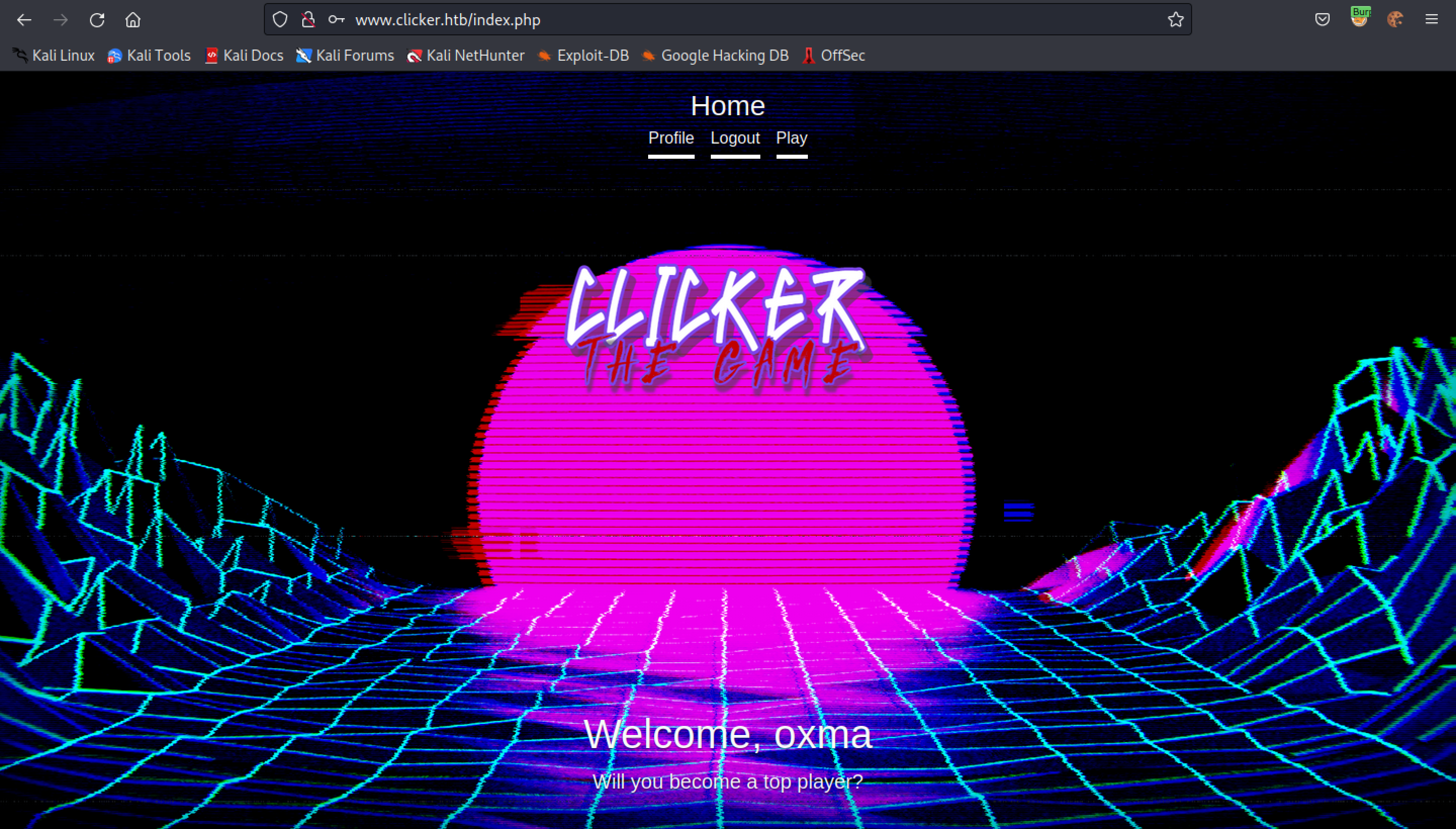This screenshot has width=1456, height=829.
Task: Go back using the browser back arrow
Action: (x=24, y=20)
